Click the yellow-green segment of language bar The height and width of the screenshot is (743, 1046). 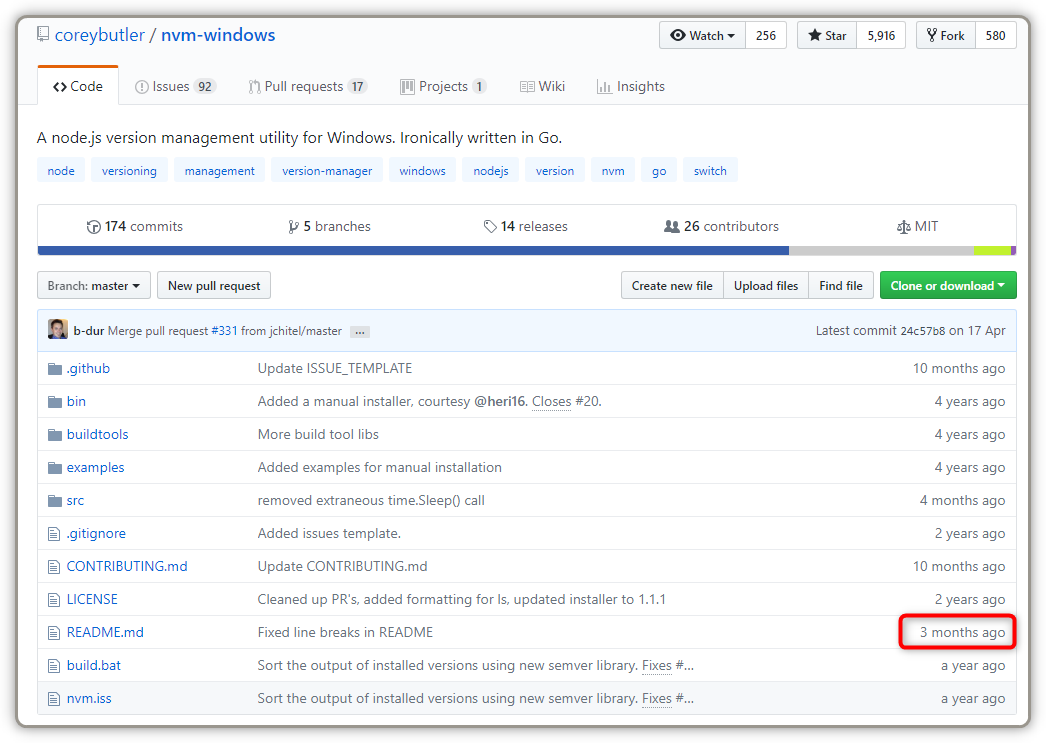pyautogui.click(x=993, y=251)
